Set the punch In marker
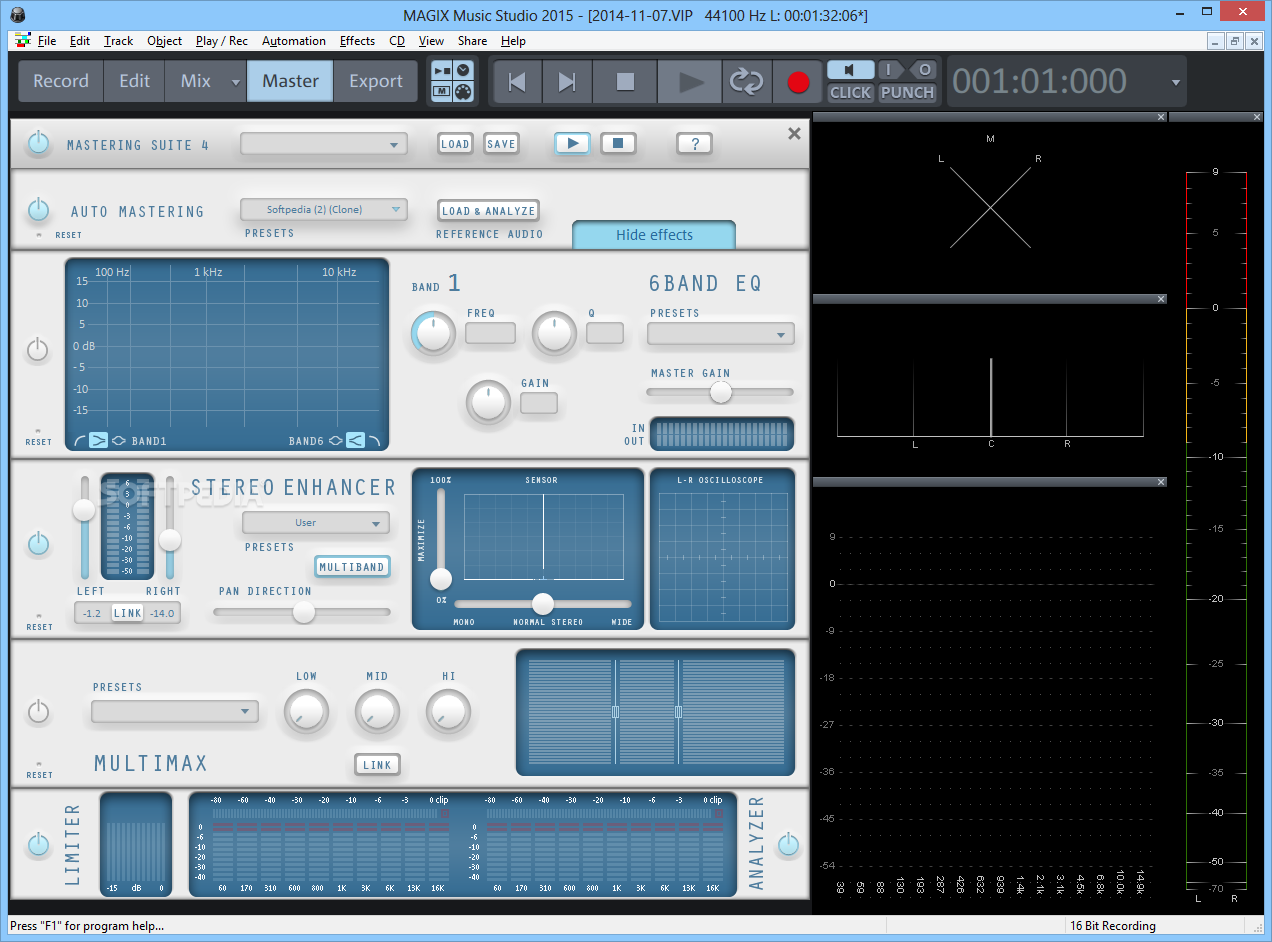 (889, 70)
